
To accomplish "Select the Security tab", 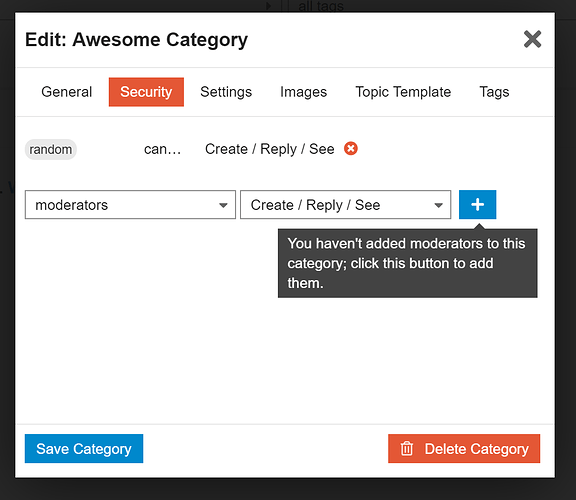I will coord(146,92).
